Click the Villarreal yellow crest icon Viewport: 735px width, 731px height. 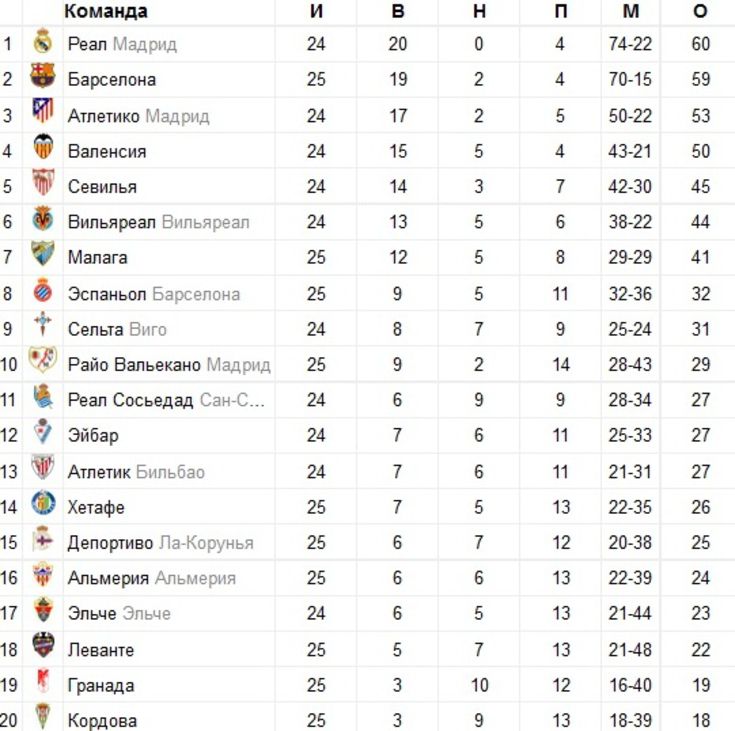[x=43, y=218]
